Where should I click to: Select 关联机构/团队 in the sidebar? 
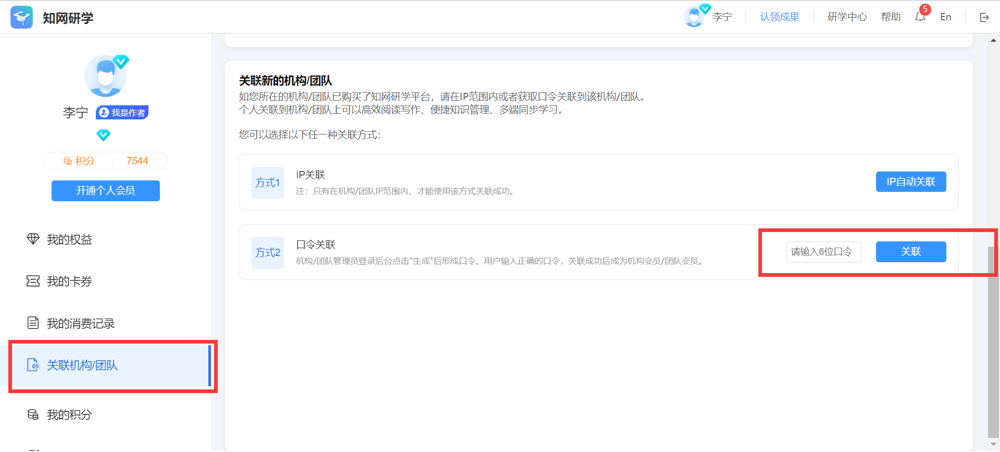click(106, 365)
